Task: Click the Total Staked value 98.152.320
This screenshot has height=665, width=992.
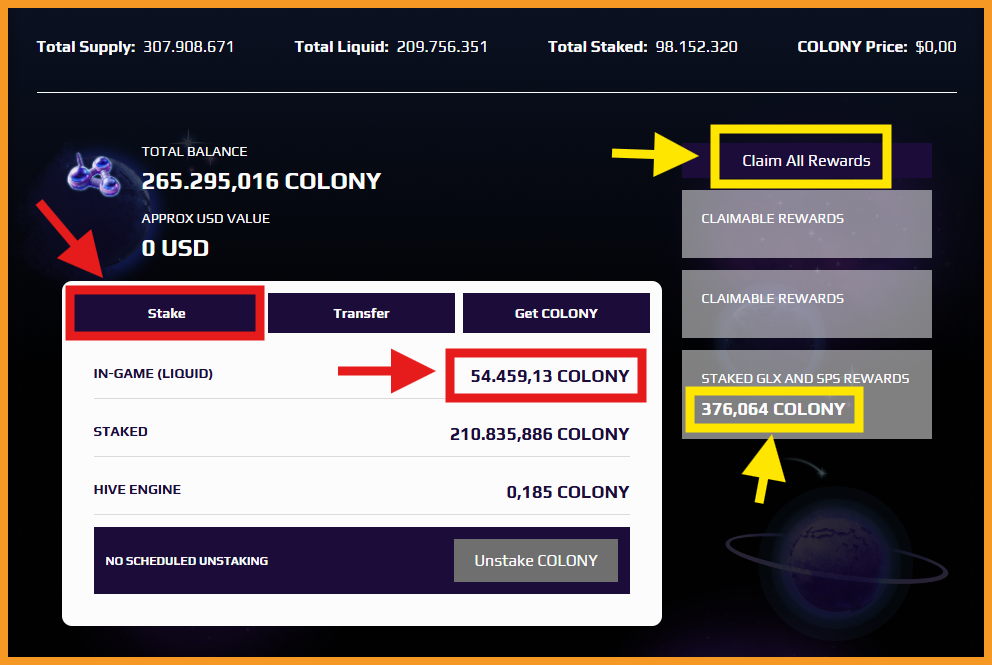Action: pos(697,47)
